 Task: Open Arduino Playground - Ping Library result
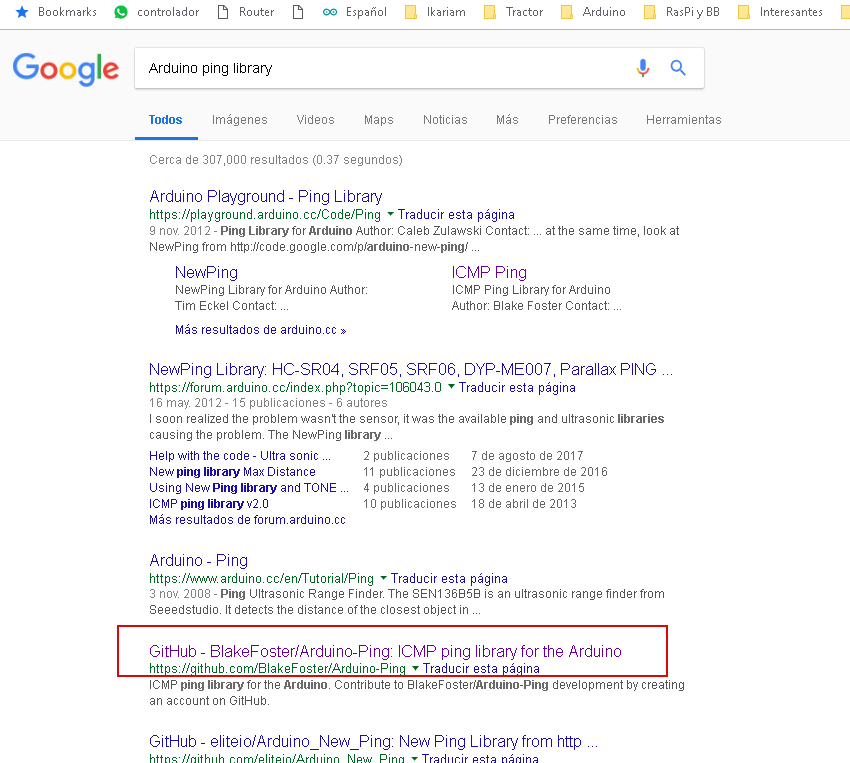(266, 196)
